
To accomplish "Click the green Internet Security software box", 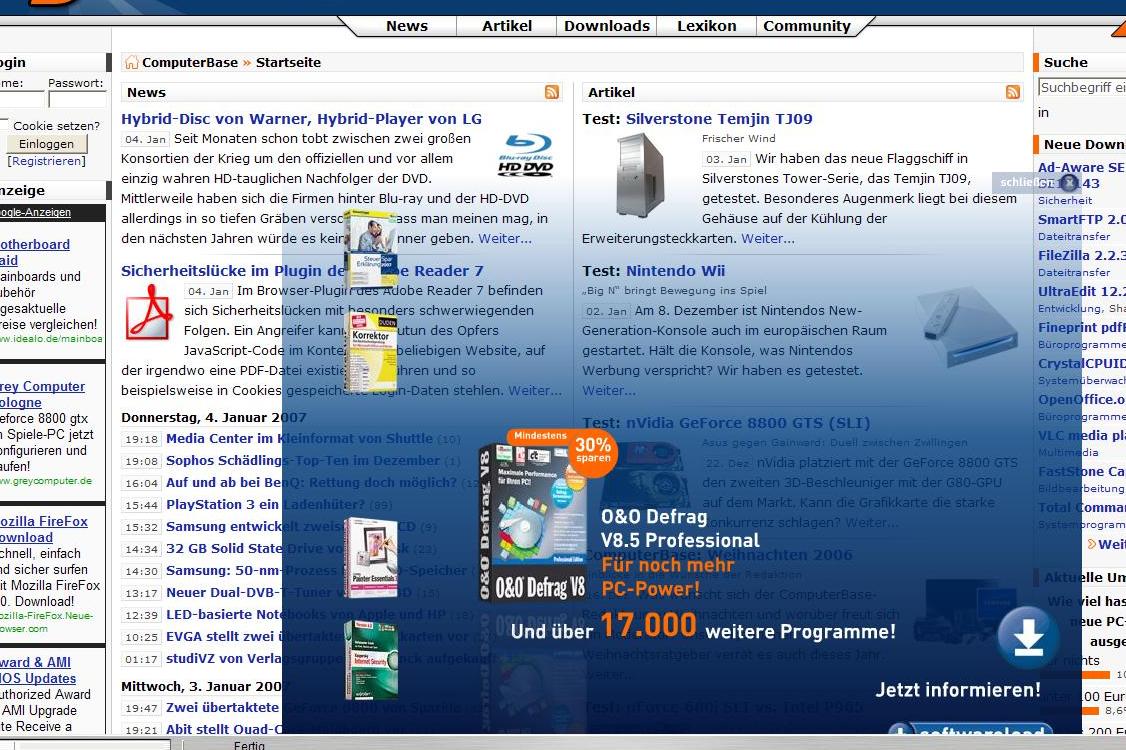I will 371,659.
